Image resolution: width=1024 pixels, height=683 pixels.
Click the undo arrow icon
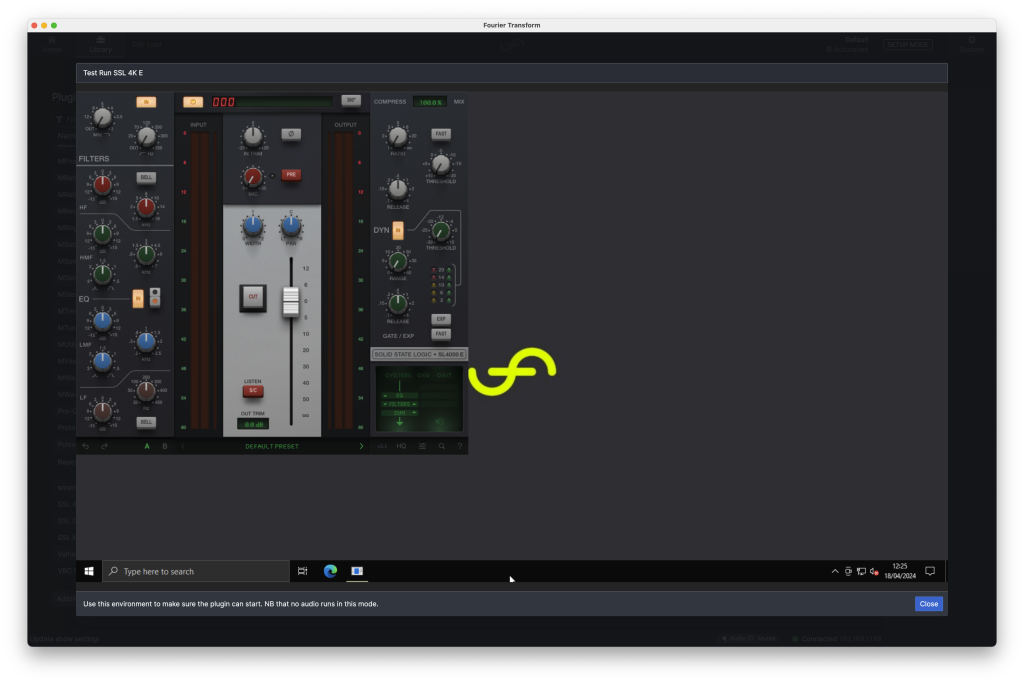86,447
